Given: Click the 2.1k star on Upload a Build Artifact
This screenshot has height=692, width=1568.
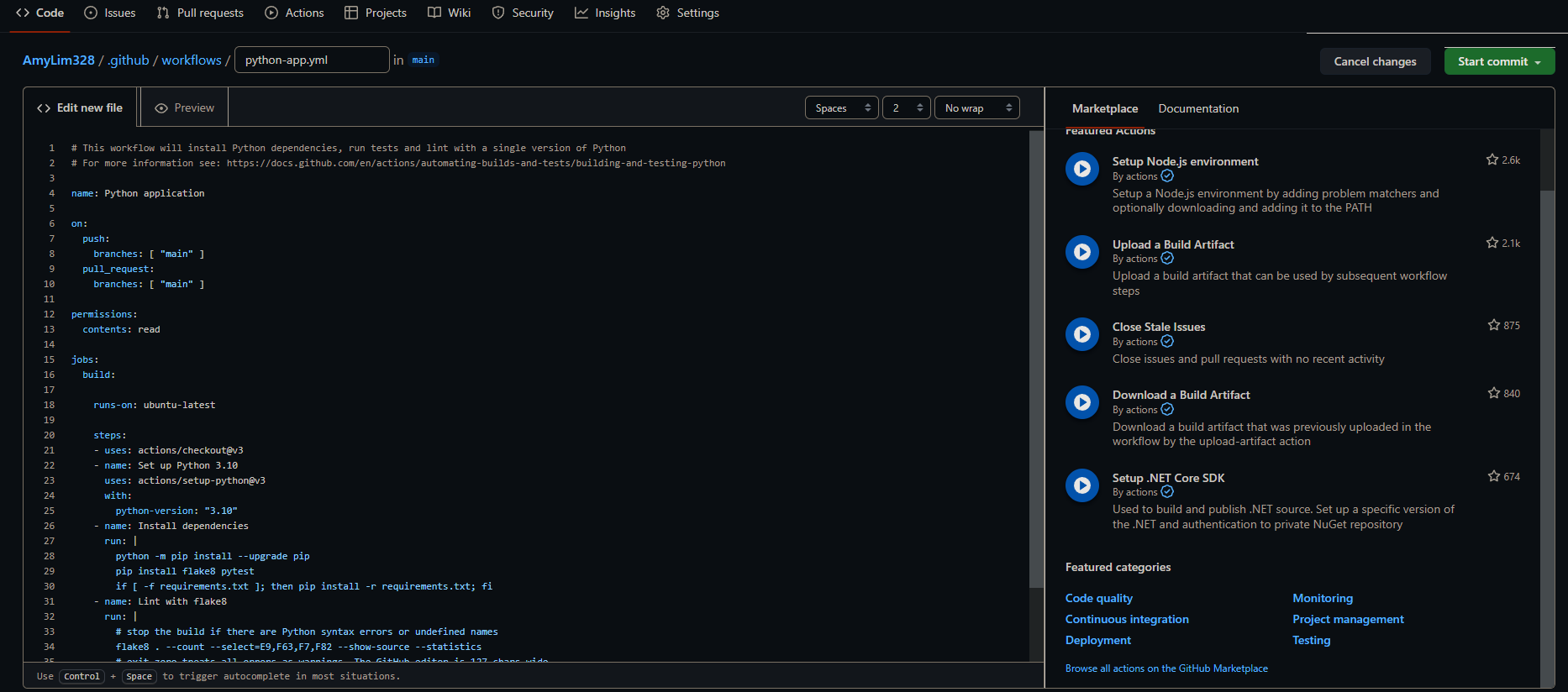Looking at the screenshot, I should (x=1503, y=243).
